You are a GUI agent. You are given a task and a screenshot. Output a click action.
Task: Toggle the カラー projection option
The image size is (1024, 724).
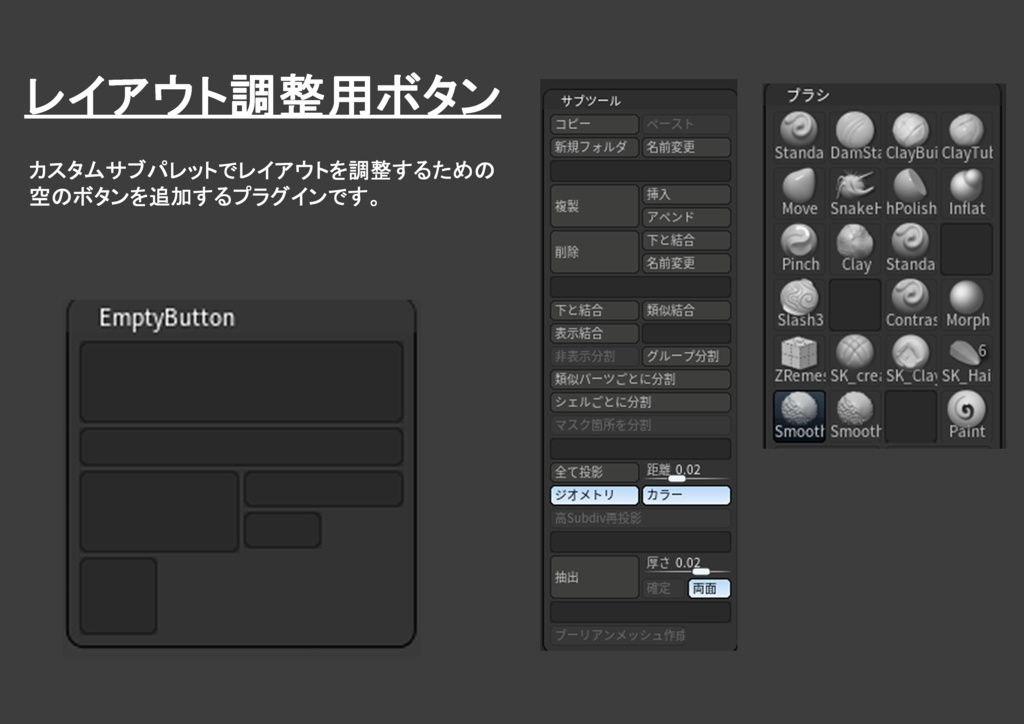(x=686, y=495)
